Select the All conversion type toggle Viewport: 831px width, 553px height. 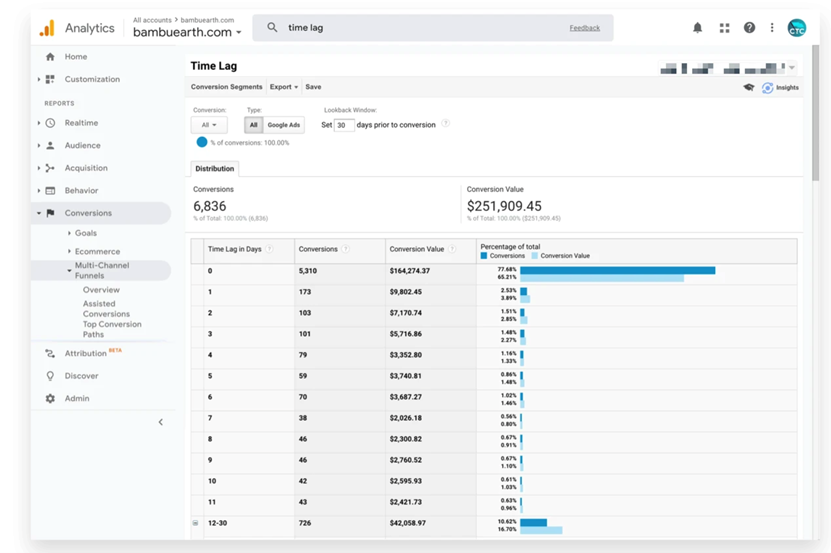[254, 125]
